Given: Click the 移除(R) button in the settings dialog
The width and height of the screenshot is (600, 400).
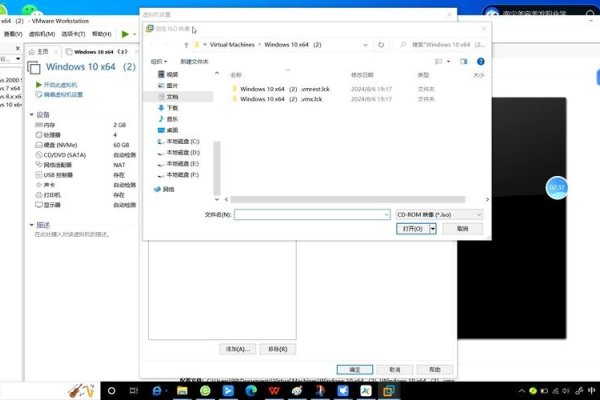Looking at the screenshot, I should pos(277,349).
